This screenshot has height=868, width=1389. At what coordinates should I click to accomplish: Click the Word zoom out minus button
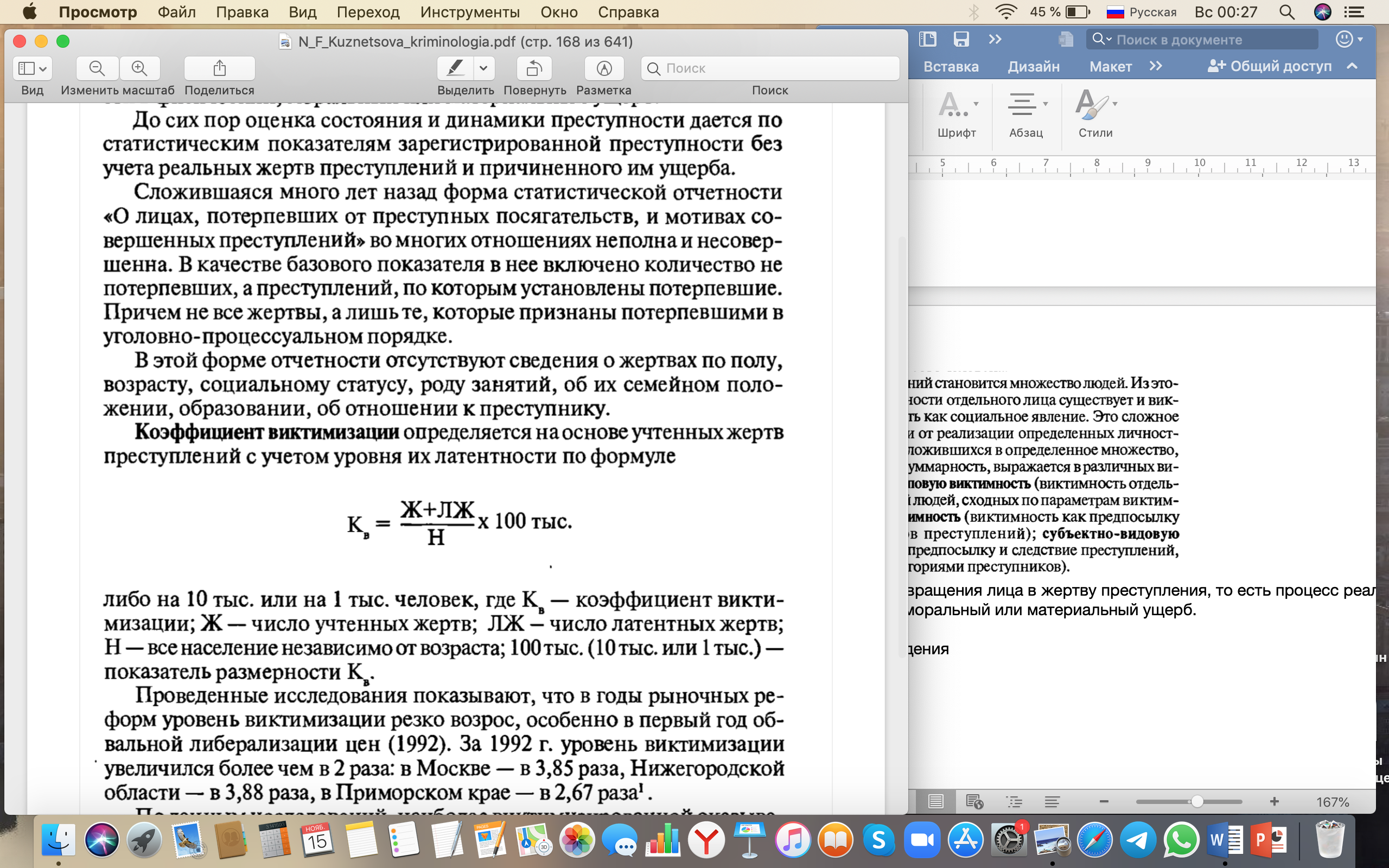[1104, 801]
